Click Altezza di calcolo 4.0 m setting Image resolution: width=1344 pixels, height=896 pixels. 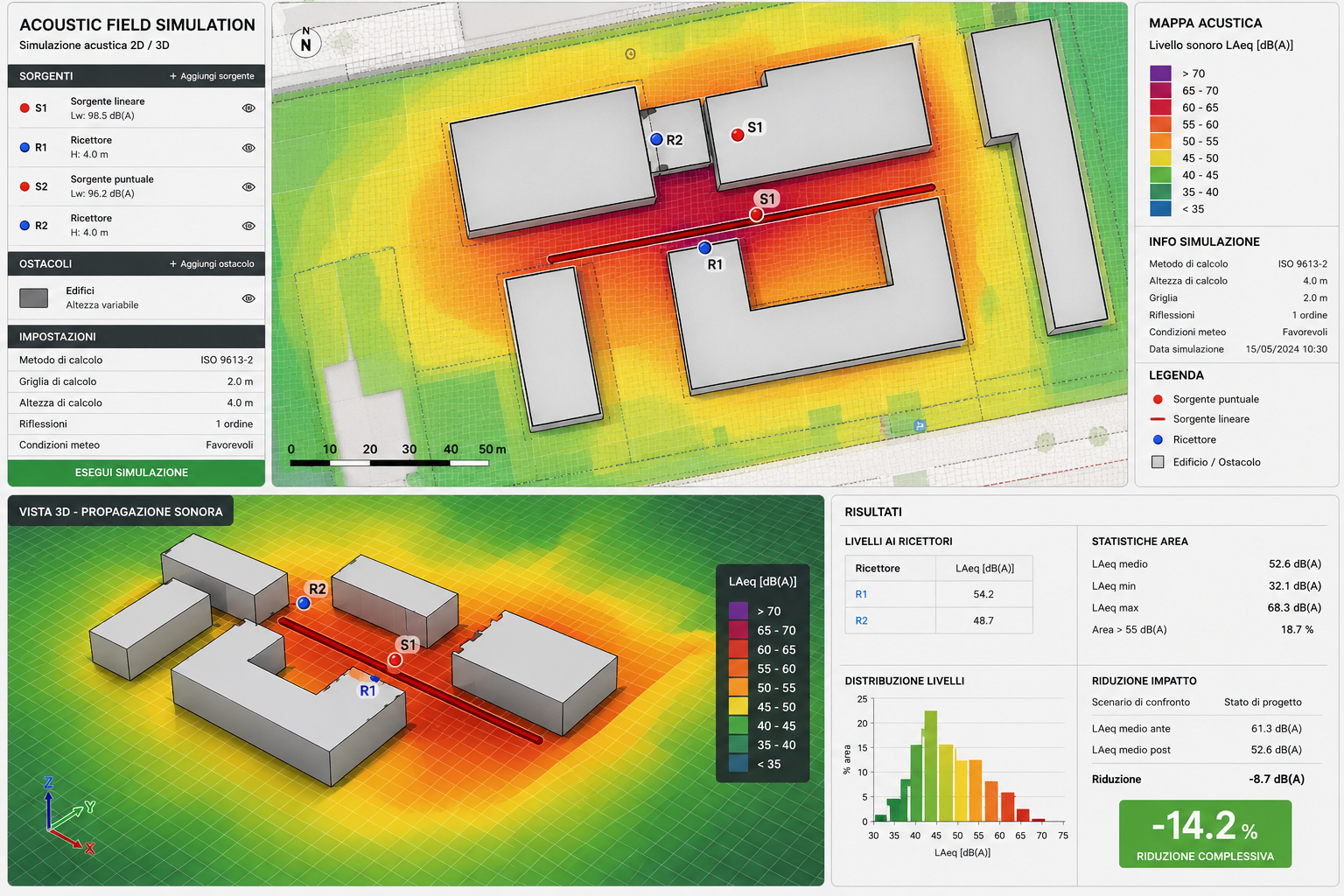tap(136, 402)
